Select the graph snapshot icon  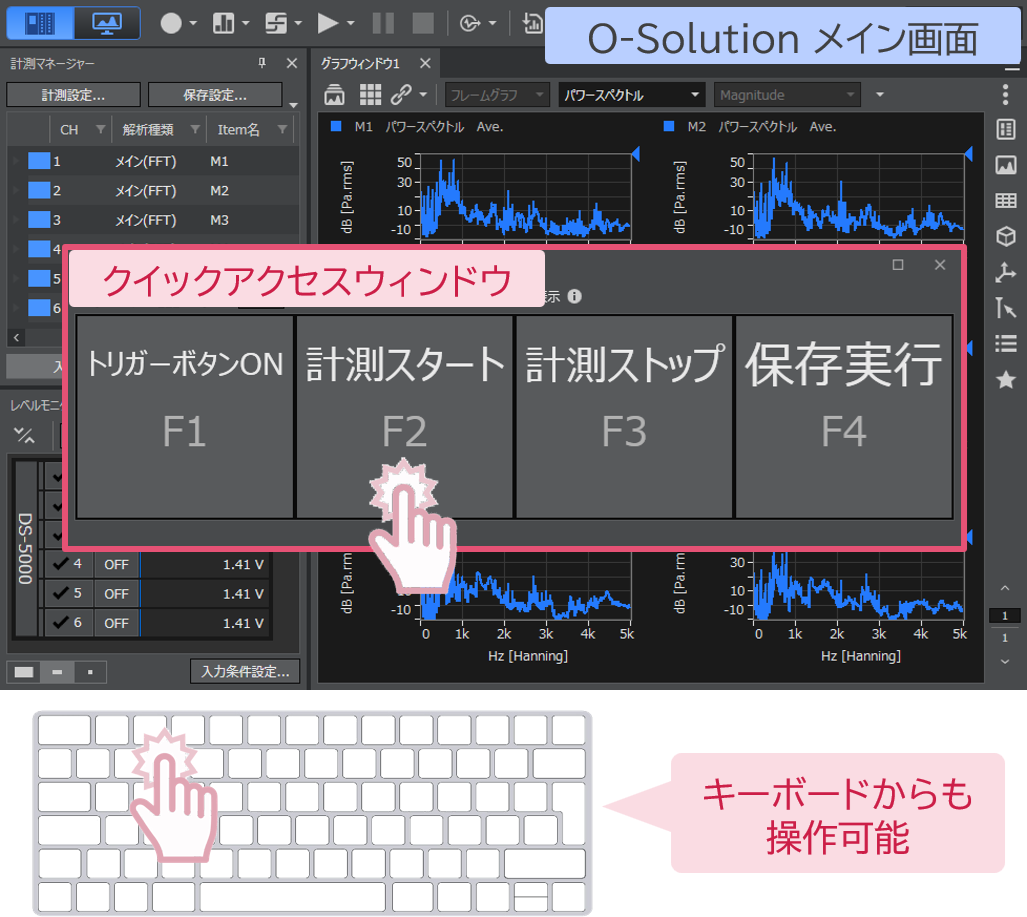click(333, 94)
